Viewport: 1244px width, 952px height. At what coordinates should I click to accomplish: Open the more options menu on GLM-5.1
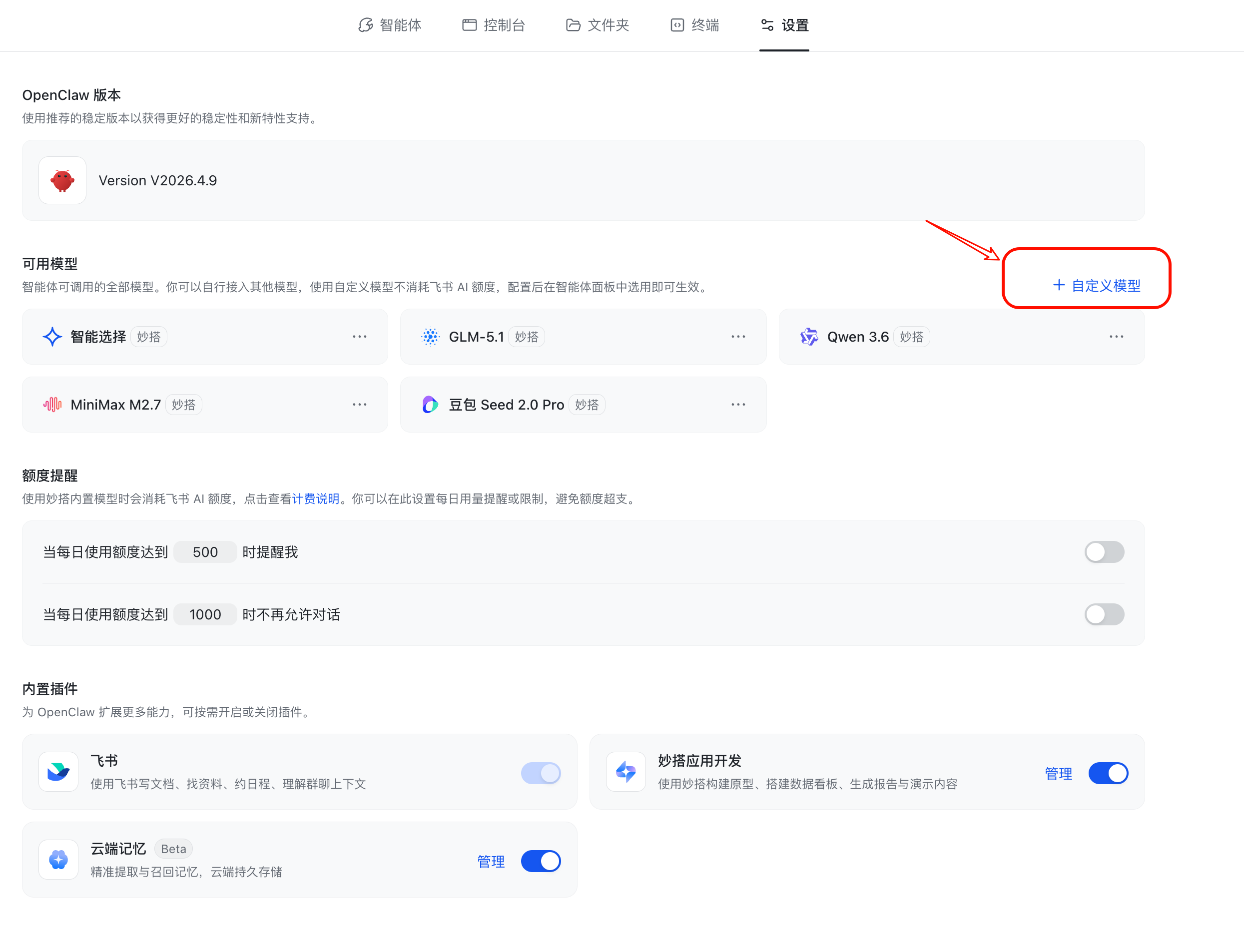(x=738, y=336)
